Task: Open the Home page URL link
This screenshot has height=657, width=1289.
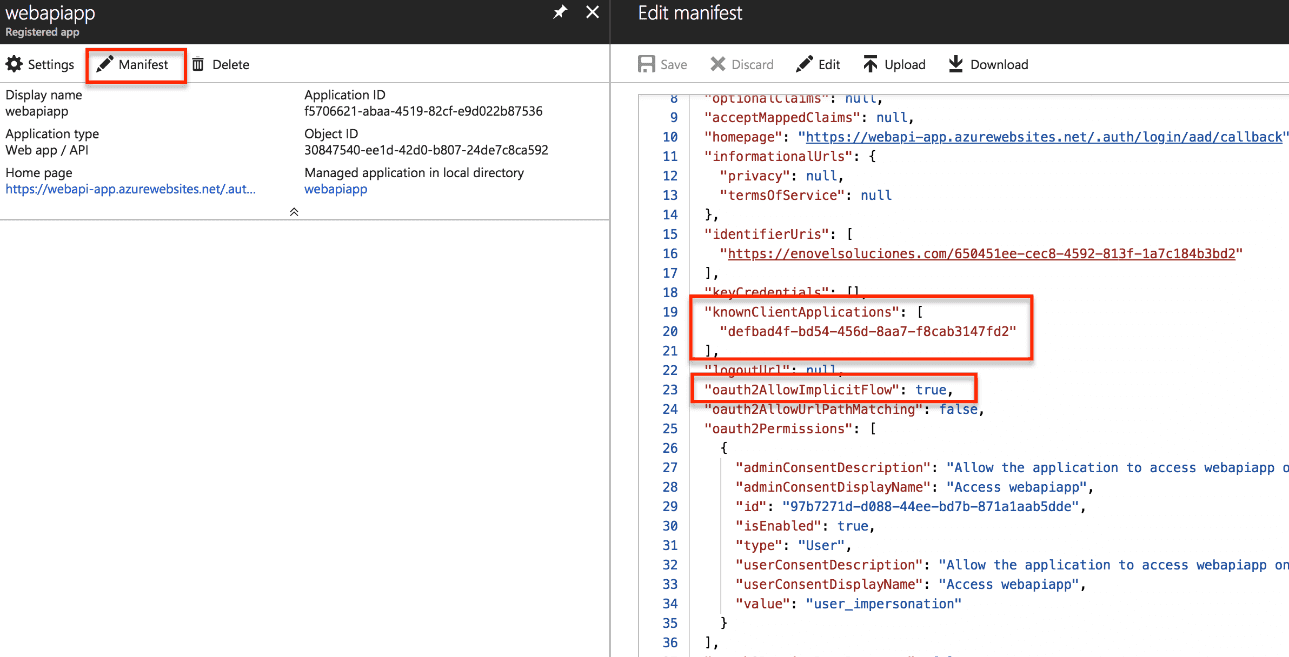Action: pos(130,189)
